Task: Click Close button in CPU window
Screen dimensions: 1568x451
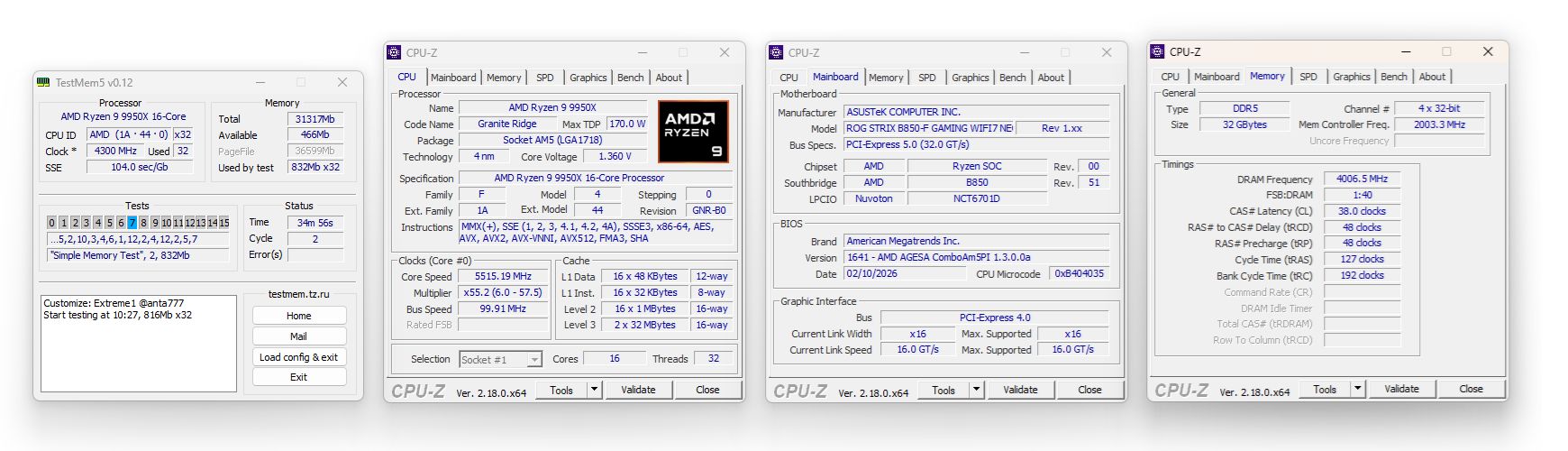Action: [x=707, y=390]
